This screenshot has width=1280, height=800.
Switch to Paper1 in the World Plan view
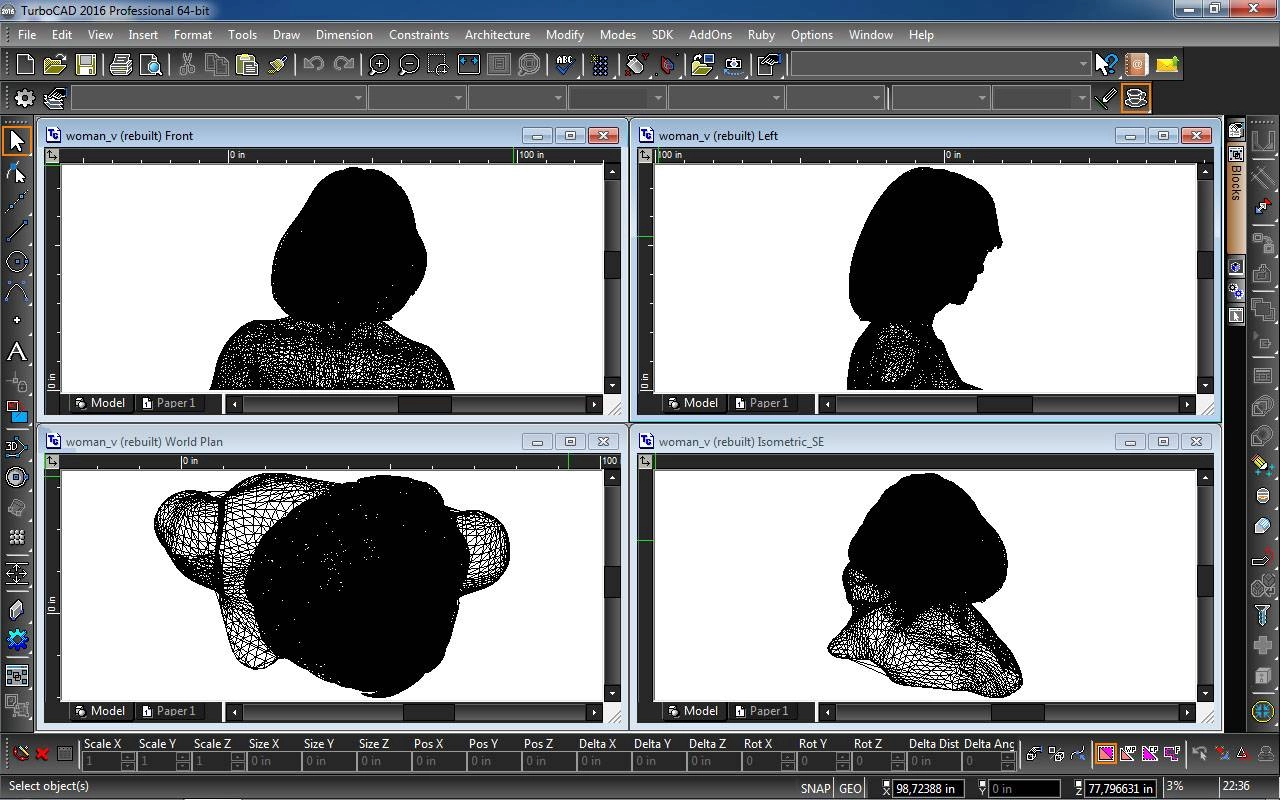point(168,711)
